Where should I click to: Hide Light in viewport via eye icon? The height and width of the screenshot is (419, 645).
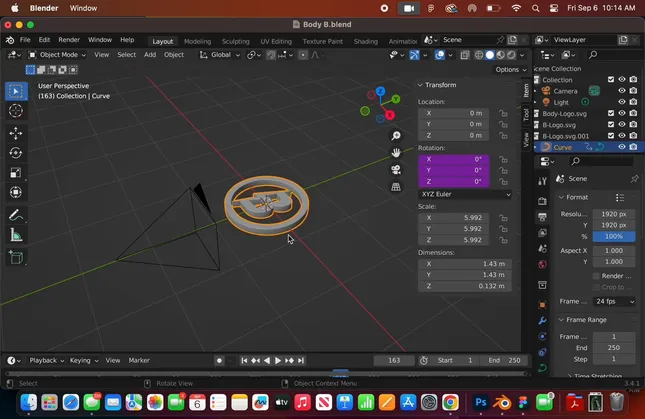(622, 102)
